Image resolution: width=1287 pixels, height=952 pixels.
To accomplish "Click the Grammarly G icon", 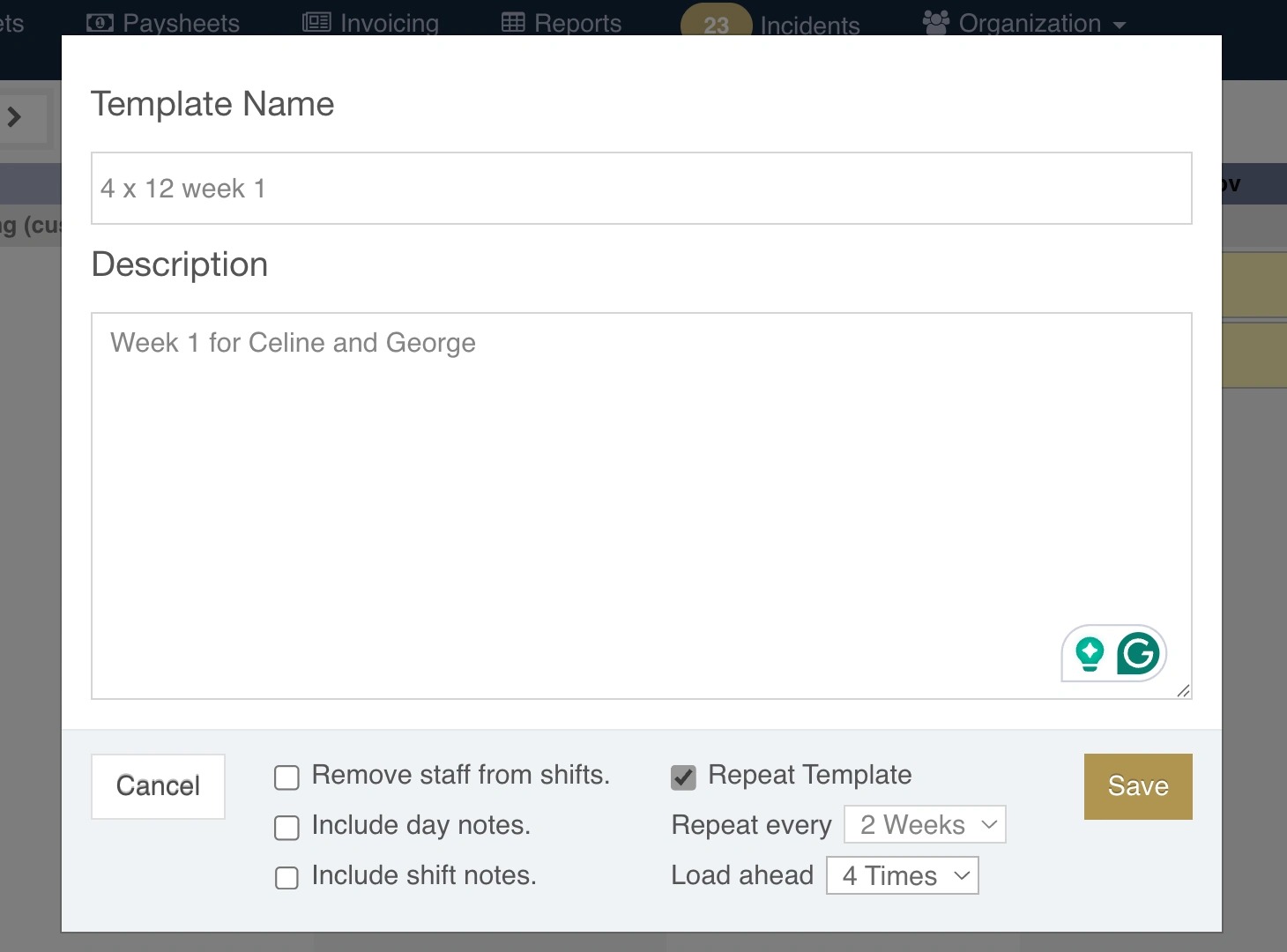I will pyautogui.click(x=1138, y=653).
